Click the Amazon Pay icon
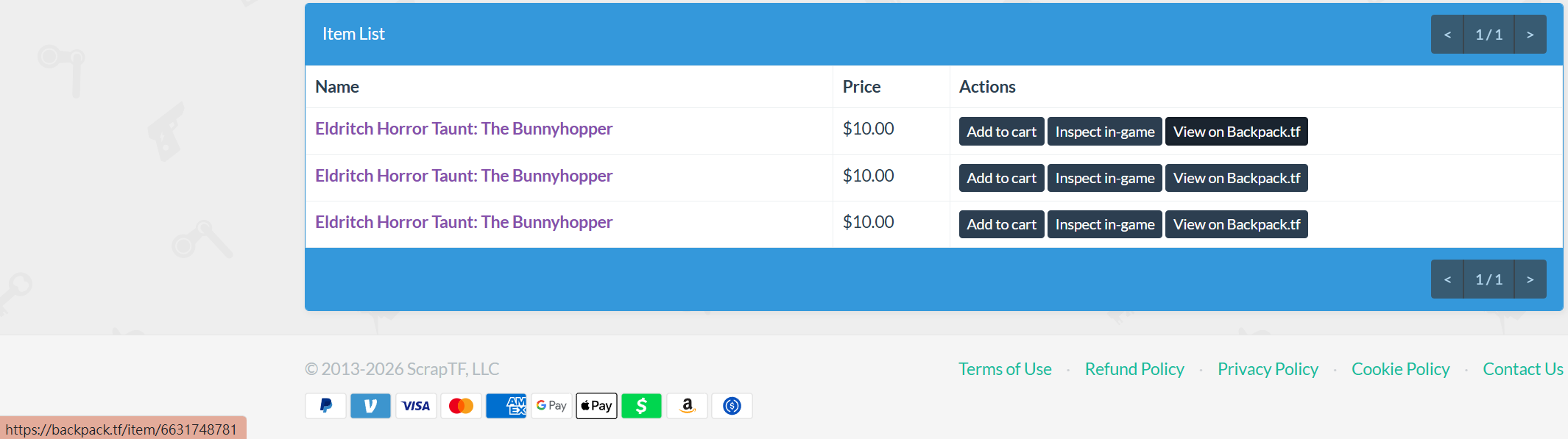 687,406
